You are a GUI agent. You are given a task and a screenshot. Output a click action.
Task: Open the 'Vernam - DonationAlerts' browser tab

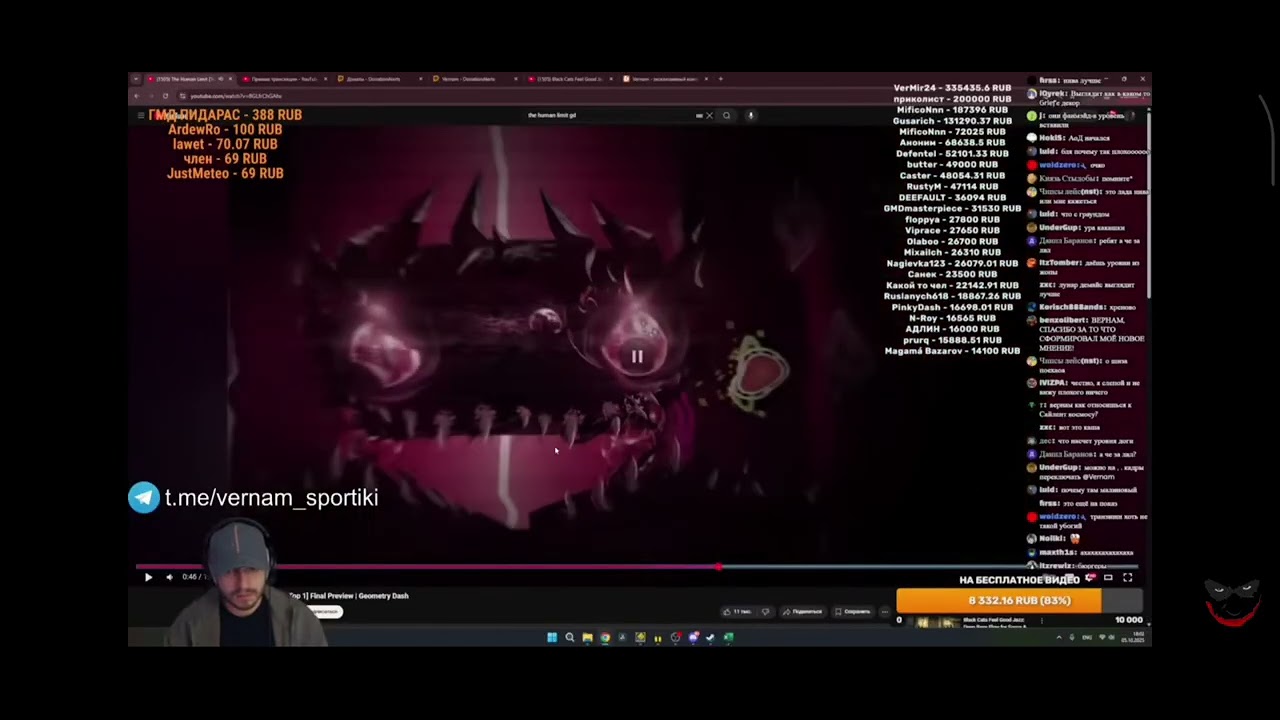coord(474,79)
